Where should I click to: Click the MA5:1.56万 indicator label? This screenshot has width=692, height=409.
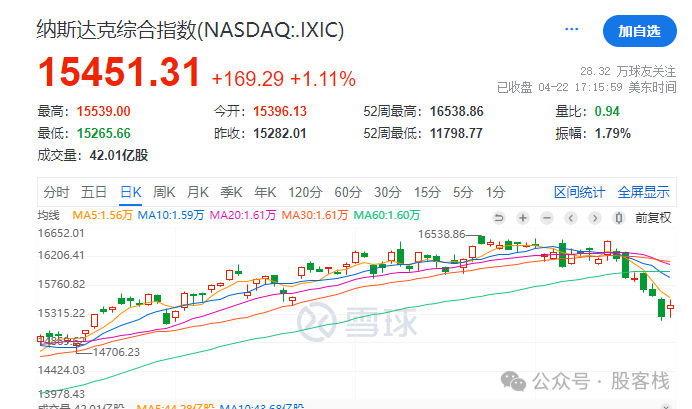click(102, 215)
